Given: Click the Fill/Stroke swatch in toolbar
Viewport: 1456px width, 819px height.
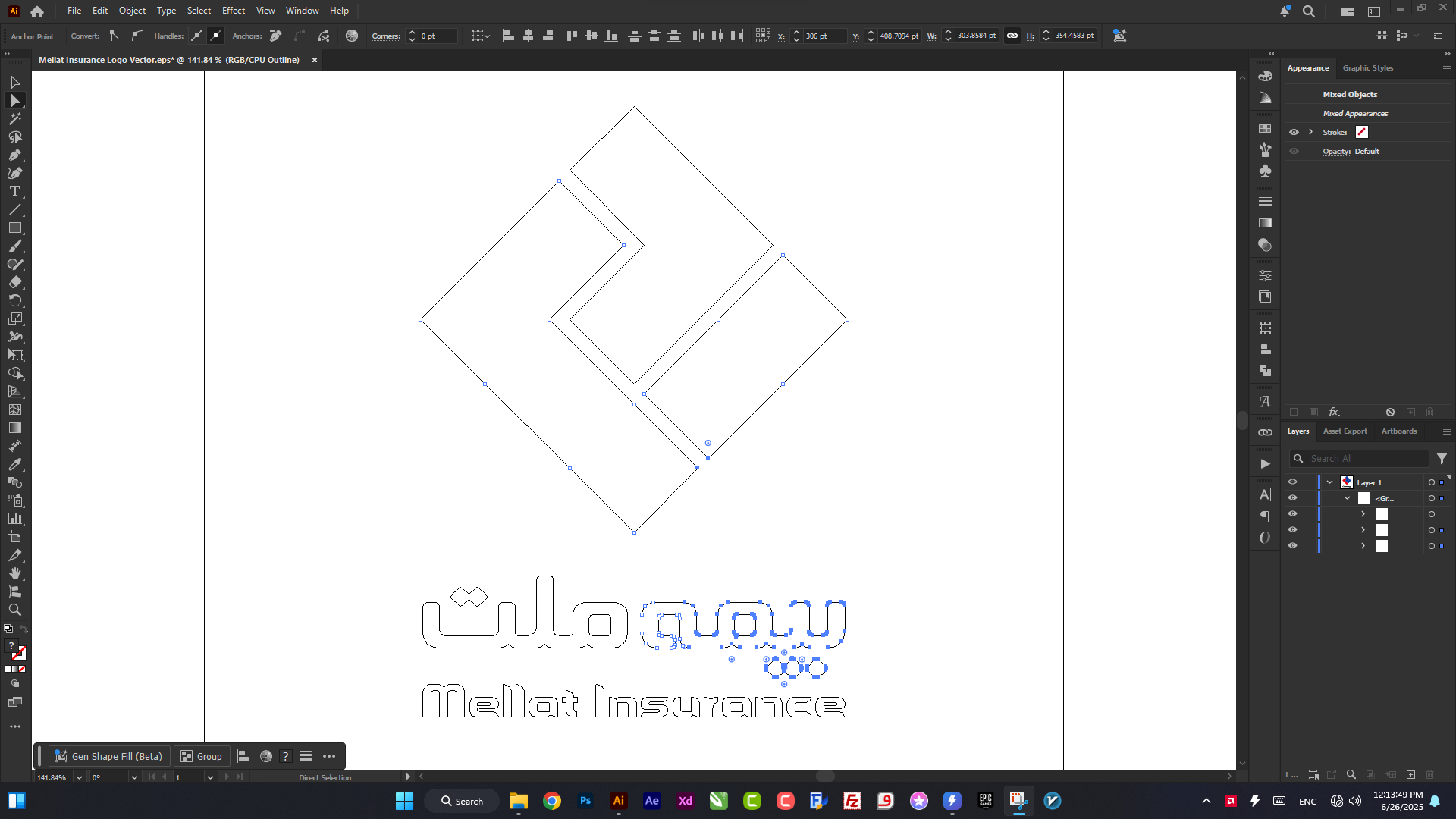Looking at the screenshot, I should point(14,650).
